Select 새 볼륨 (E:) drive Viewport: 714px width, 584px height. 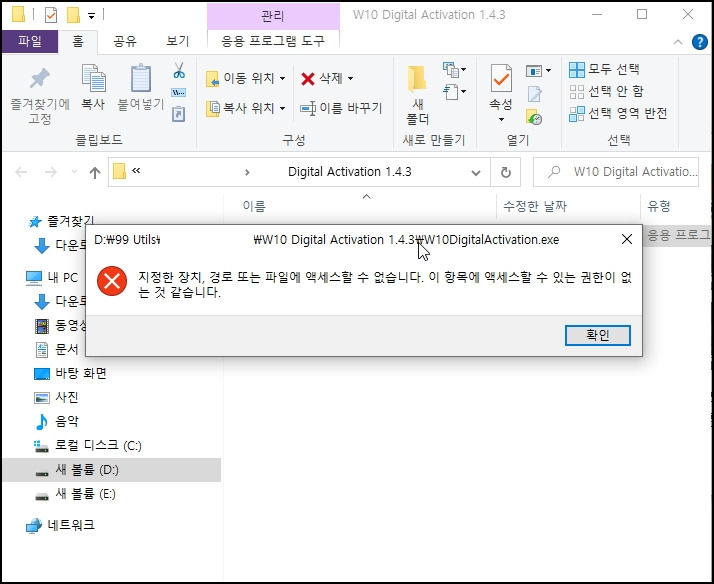coord(76,494)
